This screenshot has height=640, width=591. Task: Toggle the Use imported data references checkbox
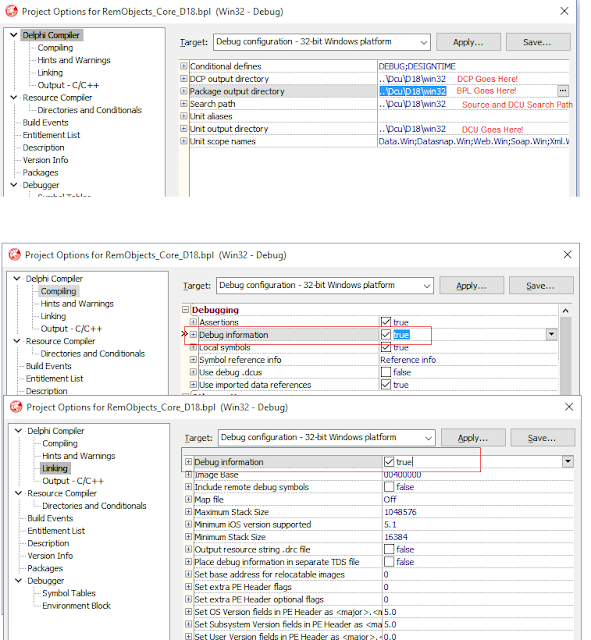(386, 384)
